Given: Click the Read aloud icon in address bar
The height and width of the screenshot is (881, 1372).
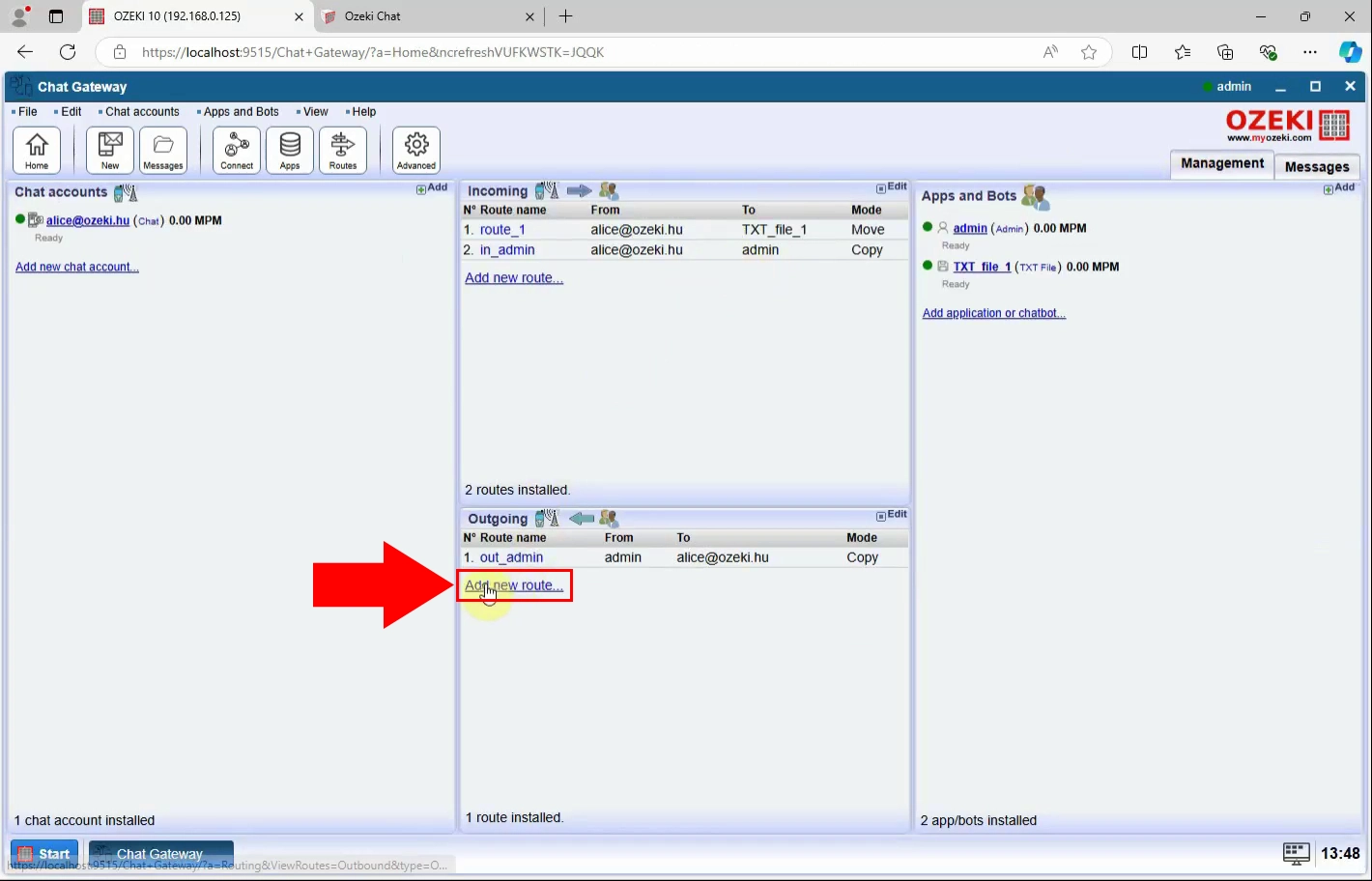Looking at the screenshot, I should 1050,52.
